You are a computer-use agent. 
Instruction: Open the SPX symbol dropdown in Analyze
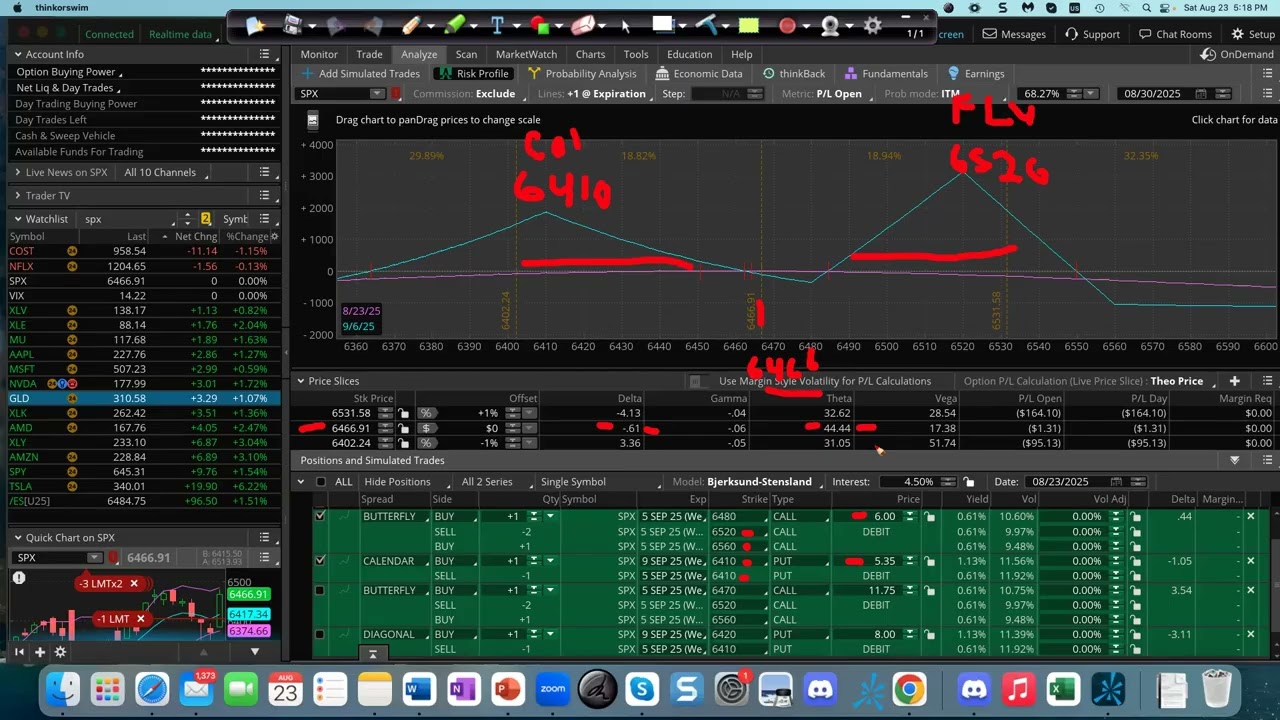[377, 94]
